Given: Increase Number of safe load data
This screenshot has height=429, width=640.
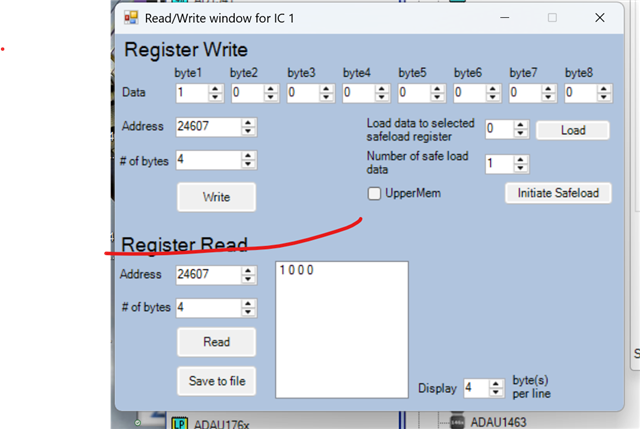Looking at the screenshot, I should tap(520, 160).
